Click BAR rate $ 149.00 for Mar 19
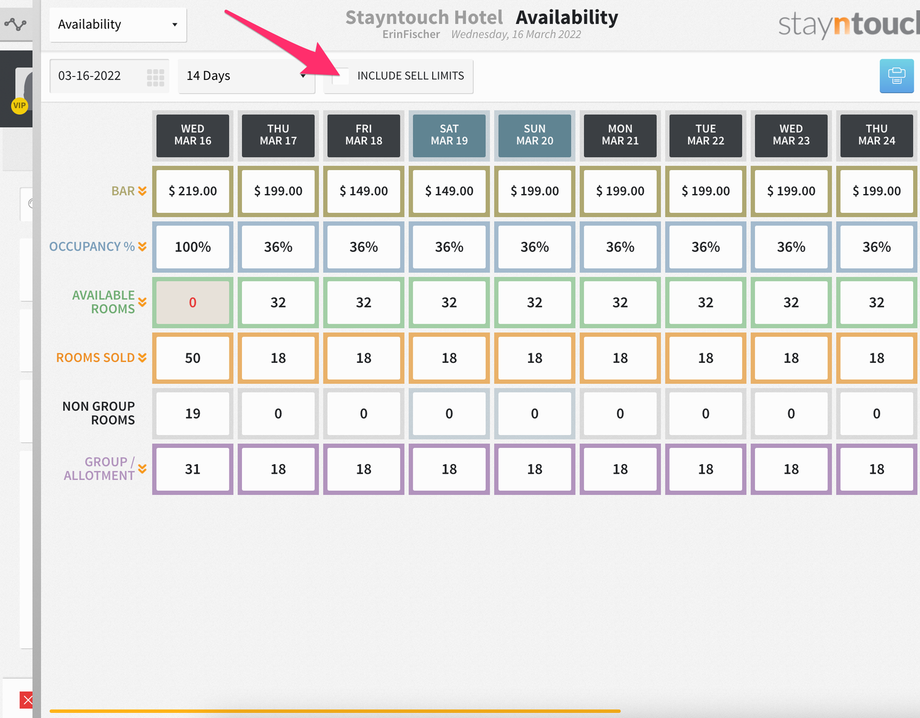The image size is (920, 718). coord(449,191)
